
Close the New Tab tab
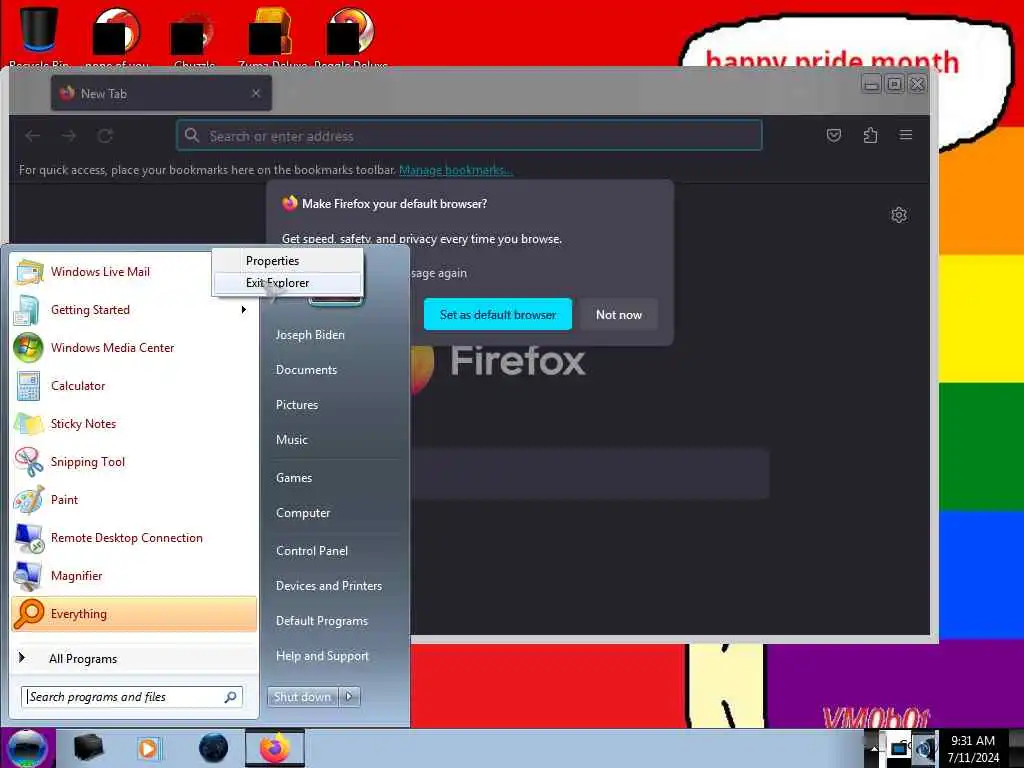256,93
